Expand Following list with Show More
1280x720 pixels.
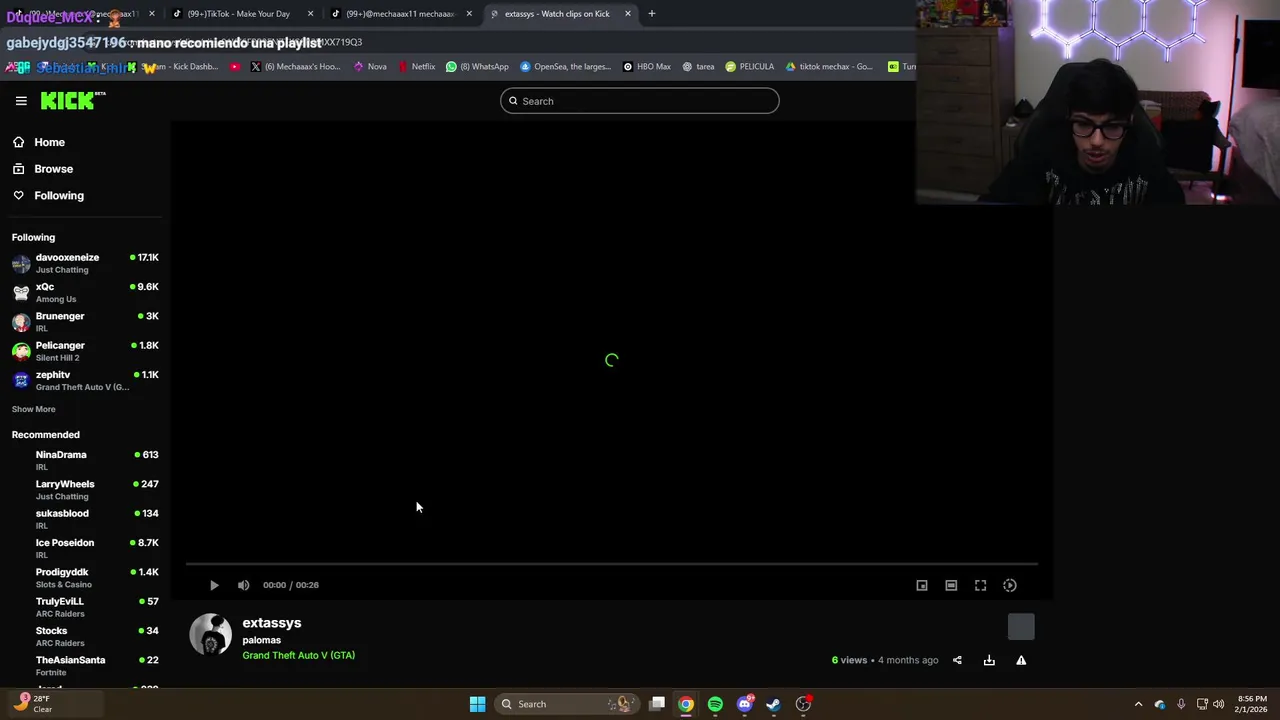(x=33, y=409)
